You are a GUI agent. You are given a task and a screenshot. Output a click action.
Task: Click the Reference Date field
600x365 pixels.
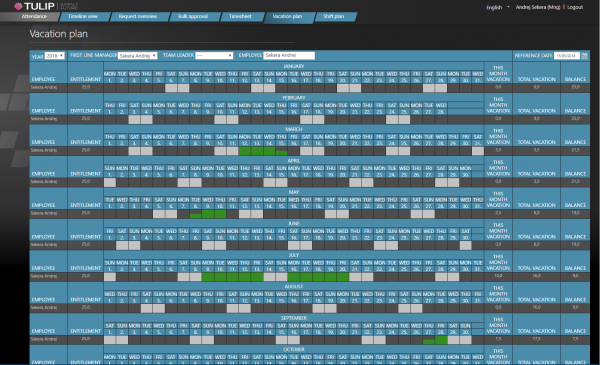pyautogui.click(x=567, y=56)
